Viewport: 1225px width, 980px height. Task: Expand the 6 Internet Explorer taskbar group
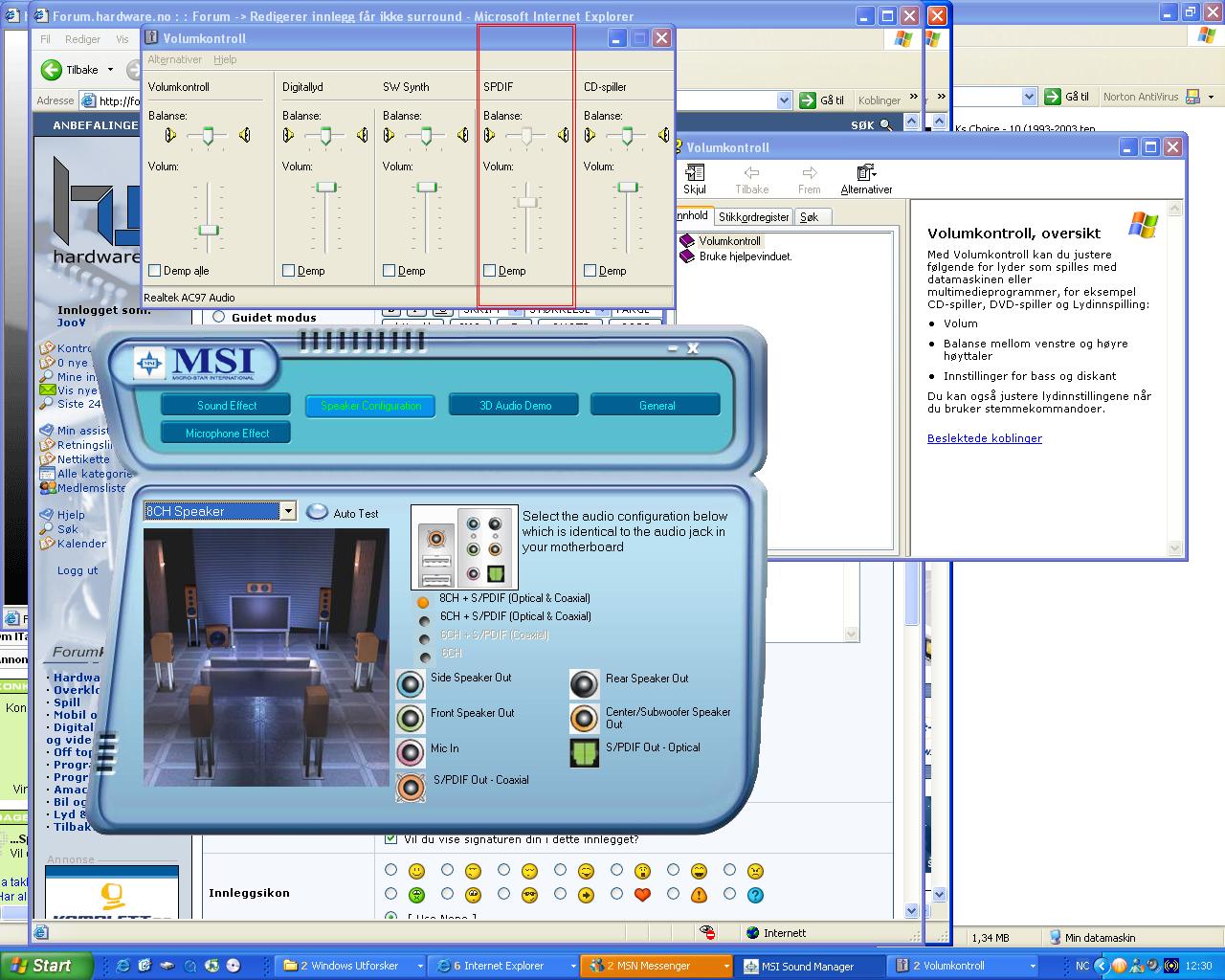coord(573,967)
